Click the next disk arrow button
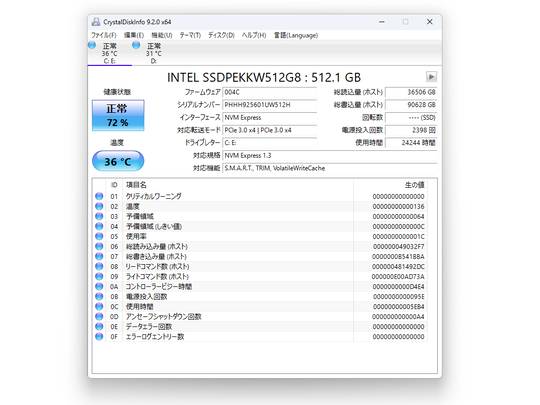Image resolution: width=540 pixels, height=405 pixels. click(431, 76)
